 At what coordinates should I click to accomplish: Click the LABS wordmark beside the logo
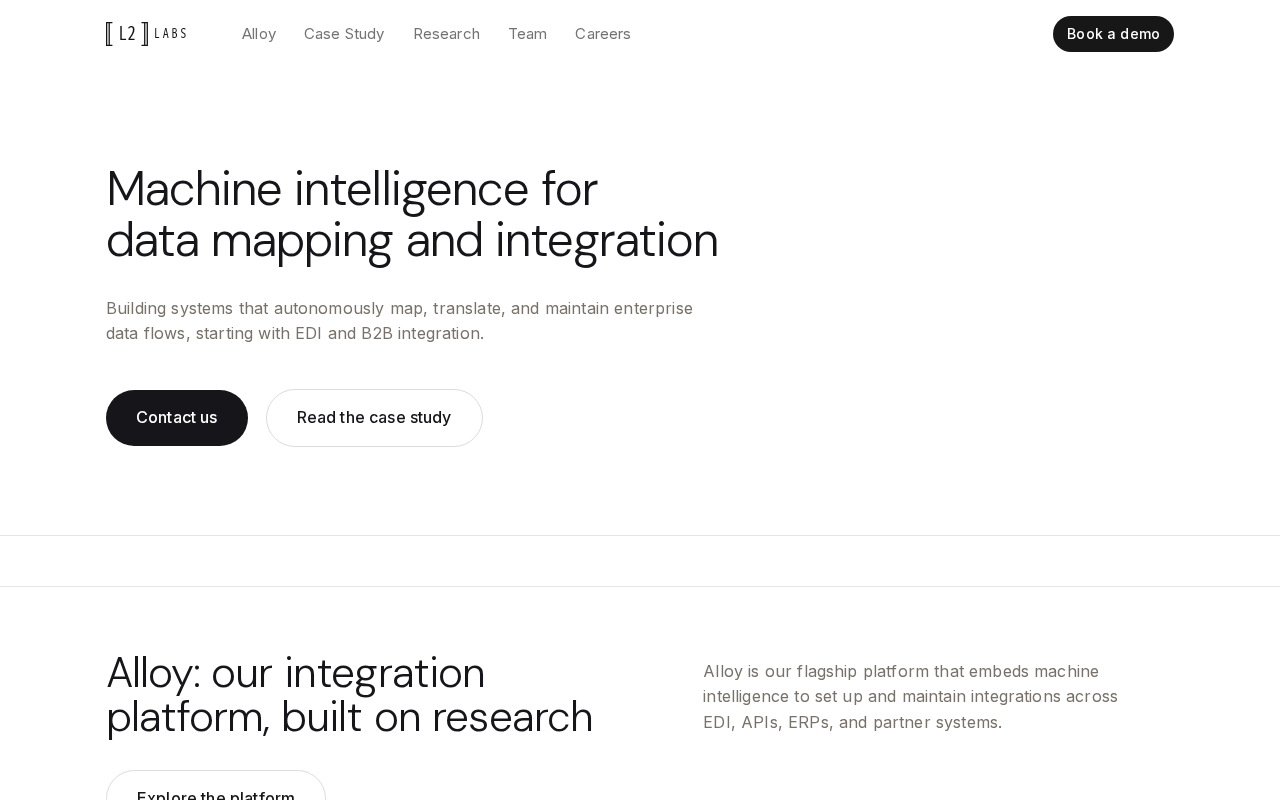click(x=171, y=34)
